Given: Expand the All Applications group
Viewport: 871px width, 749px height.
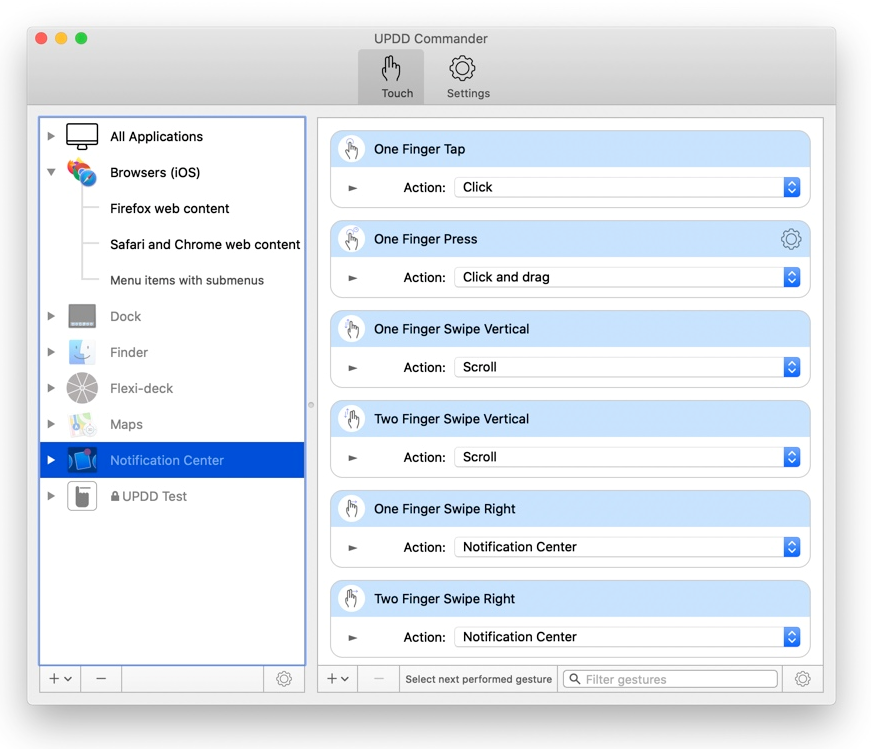Looking at the screenshot, I should 51,136.
